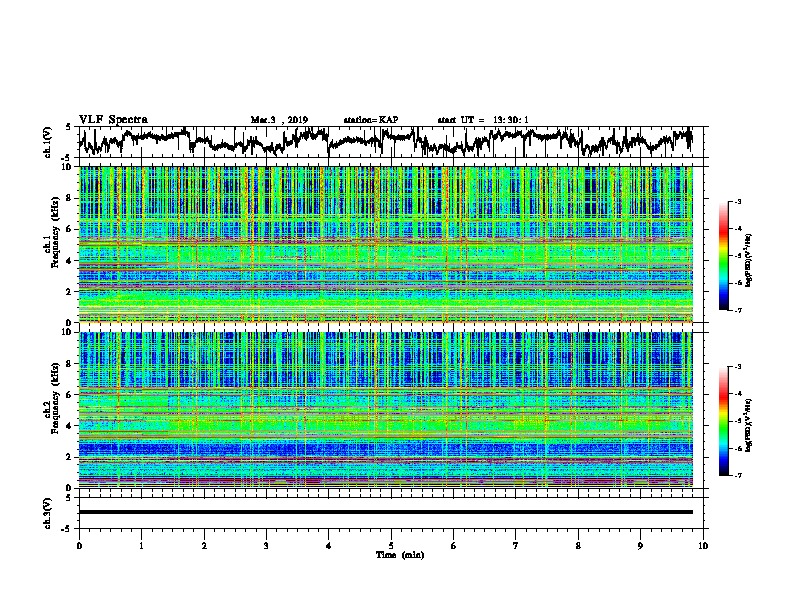This screenshot has height=612, width=792.
Task: Click the 'ch.1(V)' waveform axis label
Action: (x=48, y=142)
